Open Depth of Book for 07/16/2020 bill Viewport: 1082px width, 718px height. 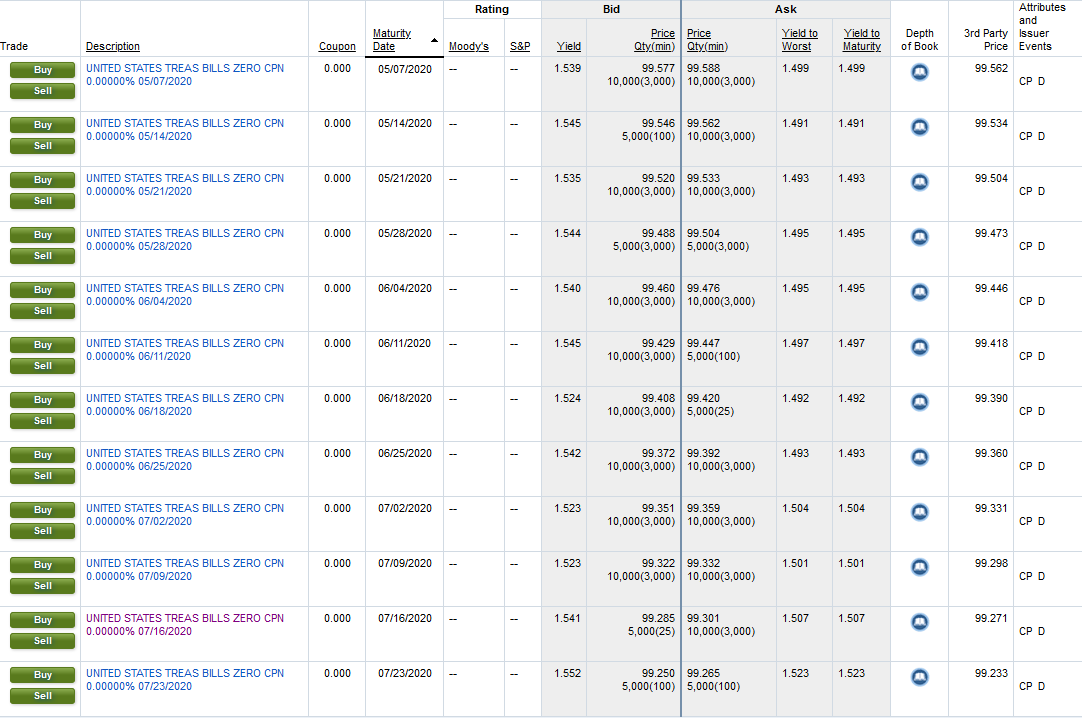[919, 622]
